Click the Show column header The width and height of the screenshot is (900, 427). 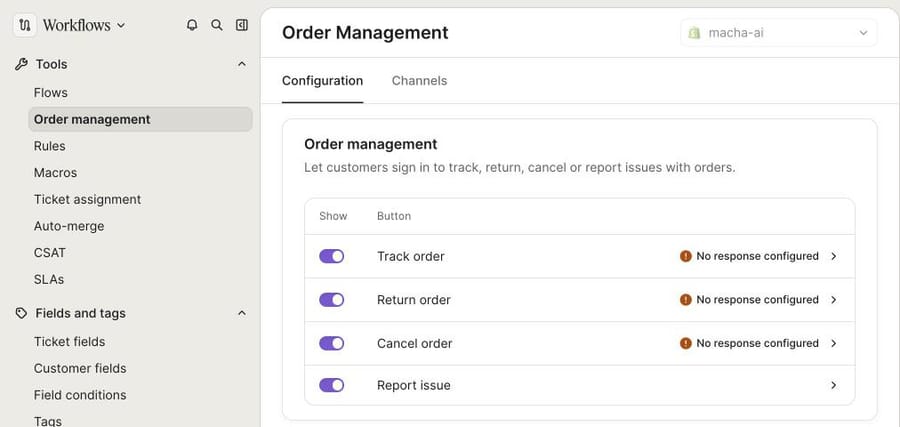[333, 216]
